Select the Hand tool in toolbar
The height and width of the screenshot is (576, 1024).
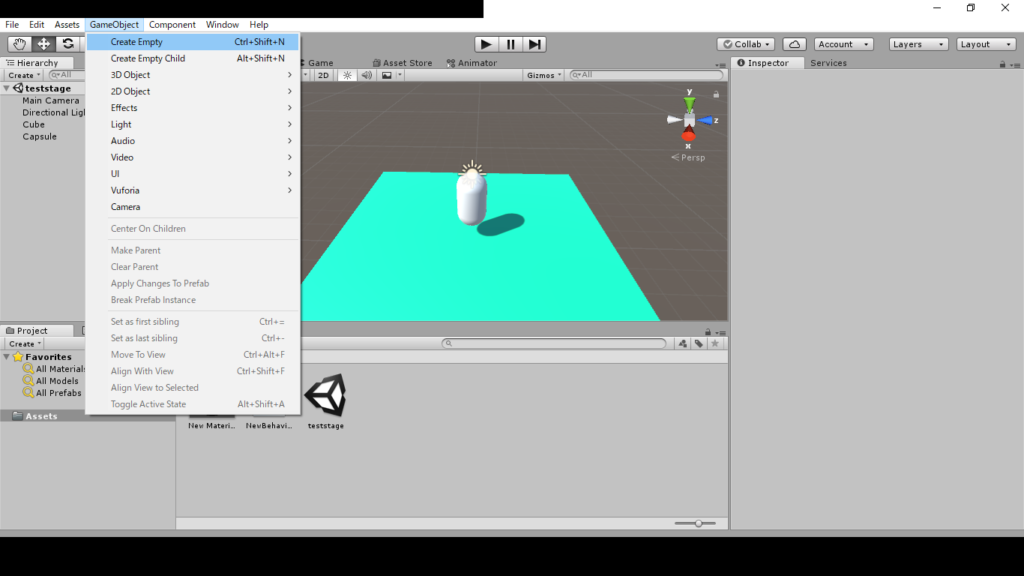[19, 44]
